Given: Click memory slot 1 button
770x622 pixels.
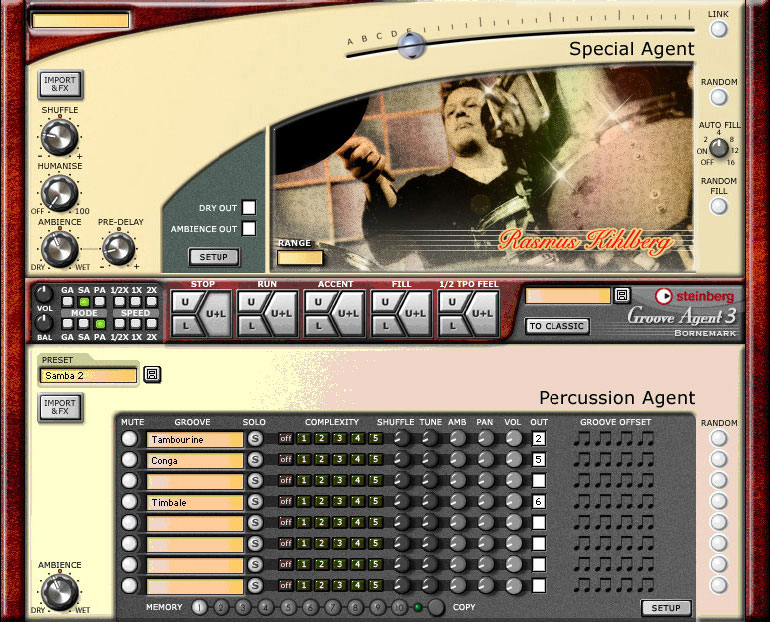Looking at the screenshot, I should (x=199, y=608).
